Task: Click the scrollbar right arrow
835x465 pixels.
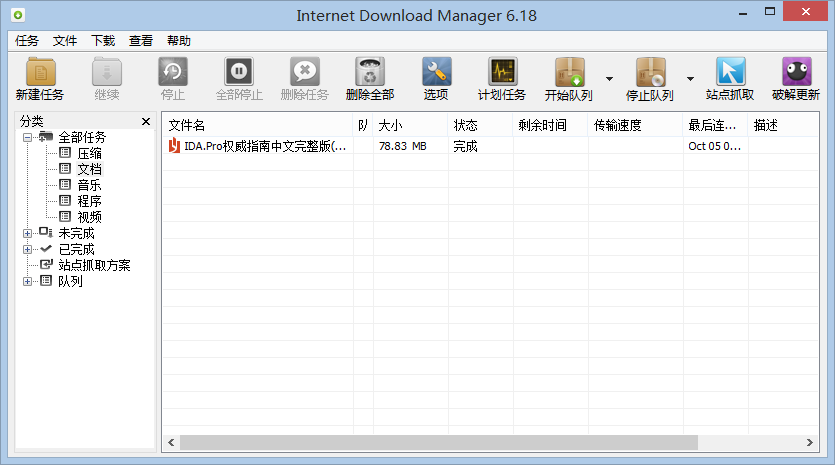Action: pos(809,442)
